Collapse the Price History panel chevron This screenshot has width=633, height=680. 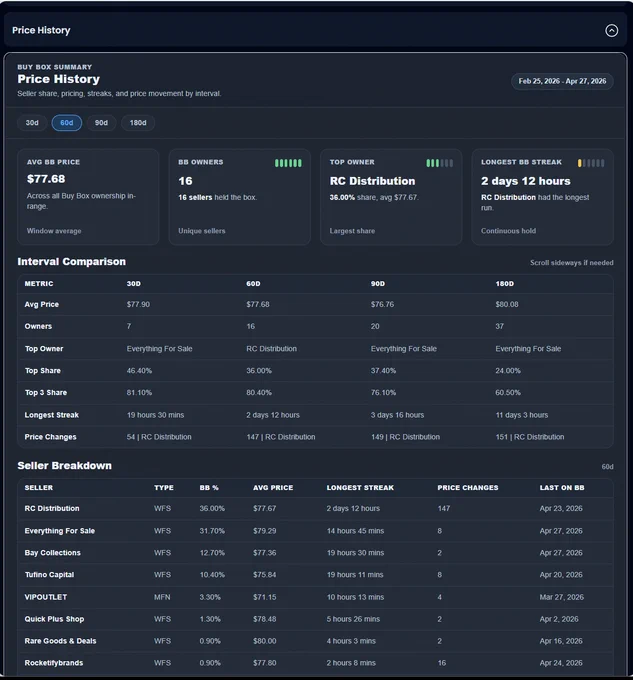(611, 30)
